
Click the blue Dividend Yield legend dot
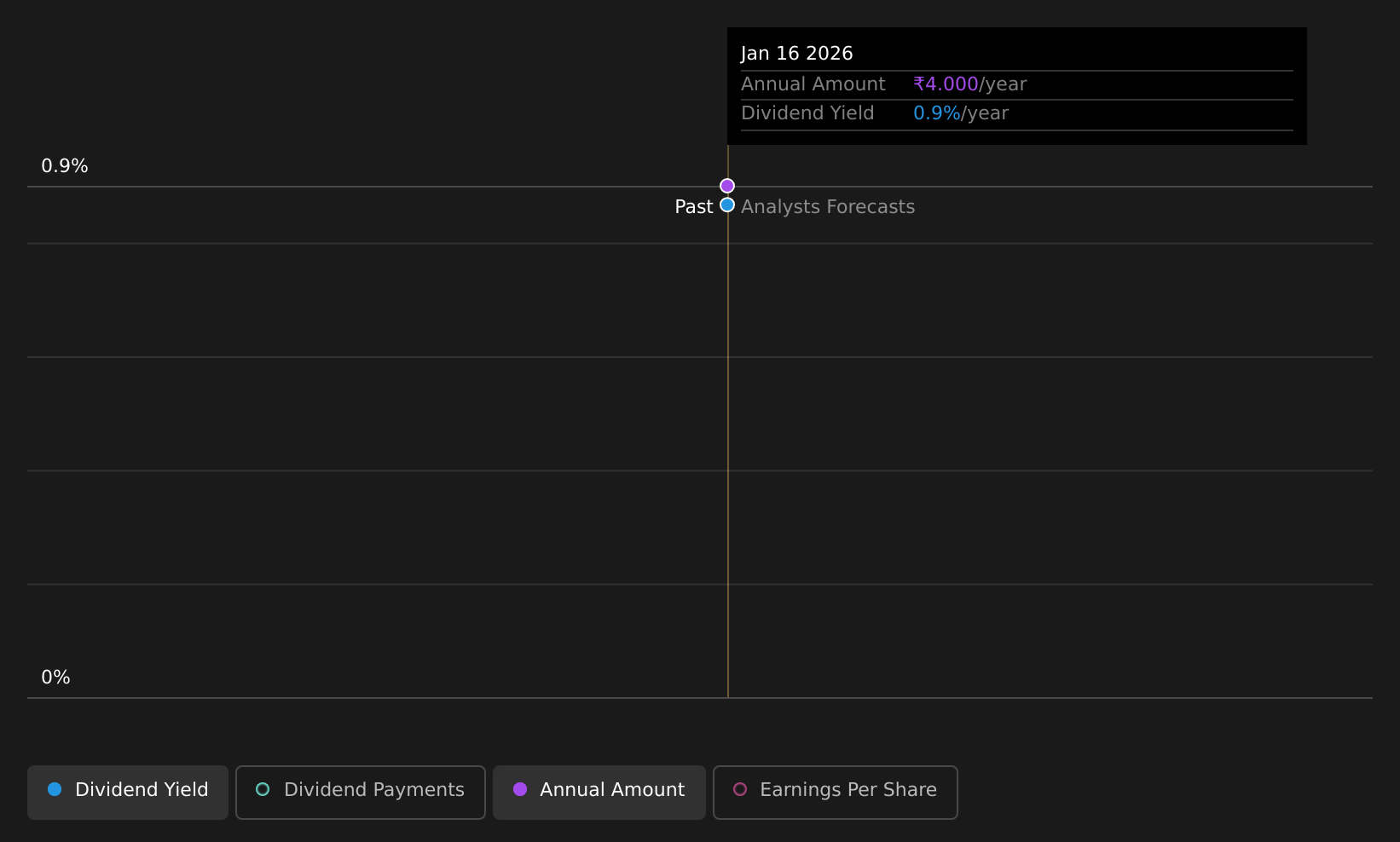[55, 789]
